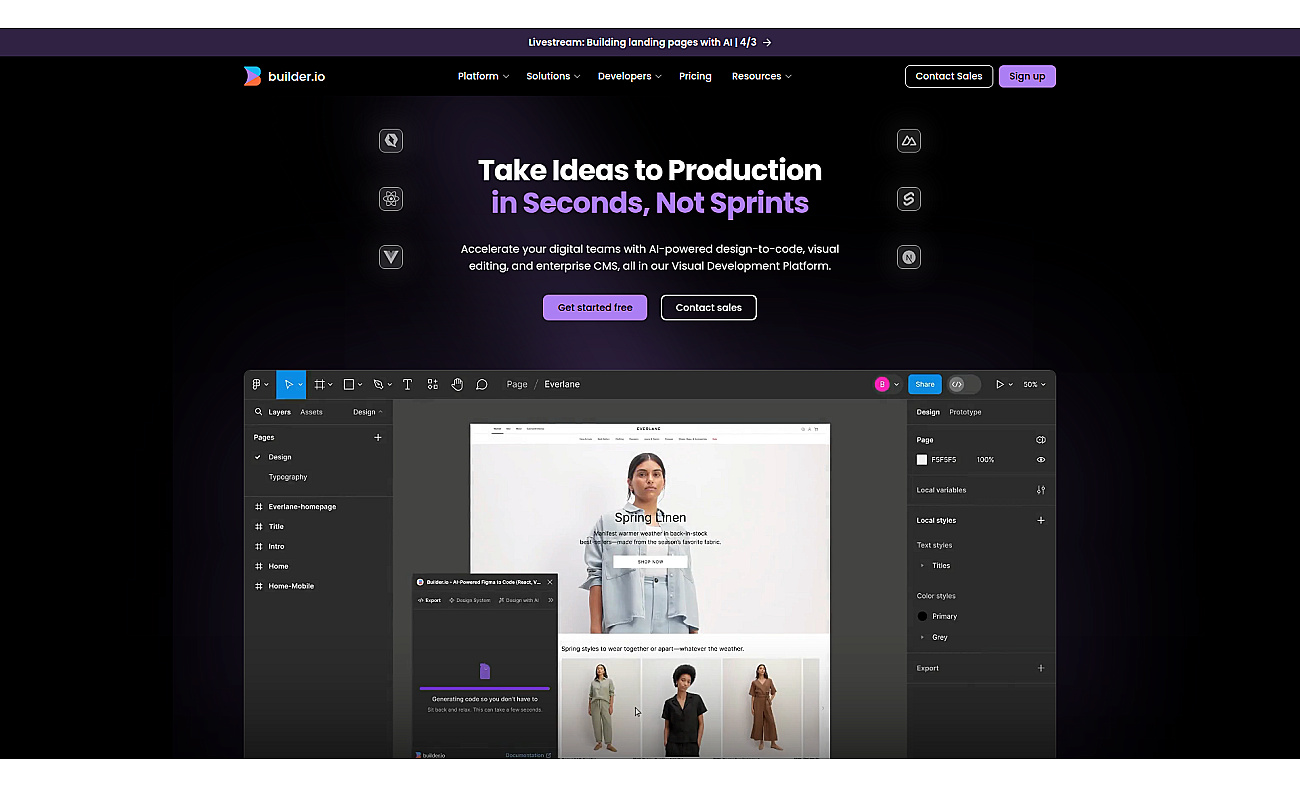This screenshot has height=788, width=1300.
Task: Expand the Titles text style group
Action: (x=922, y=566)
